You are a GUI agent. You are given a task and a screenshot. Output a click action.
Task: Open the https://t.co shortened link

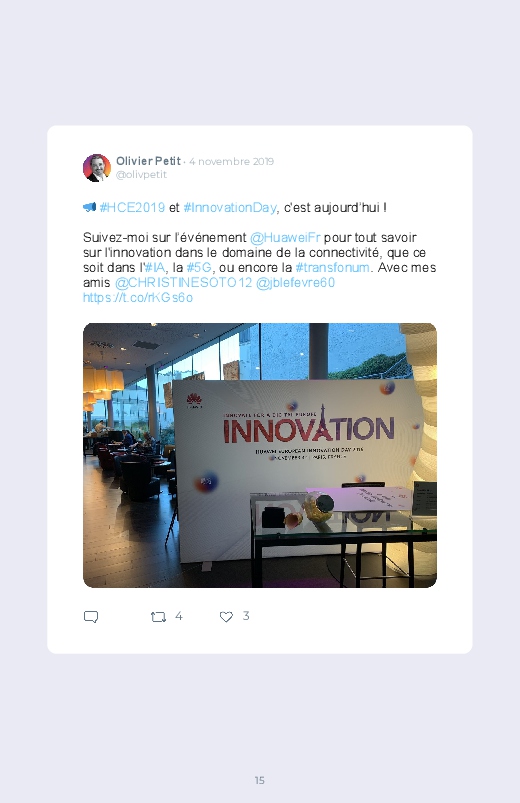click(x=138, y=298)
